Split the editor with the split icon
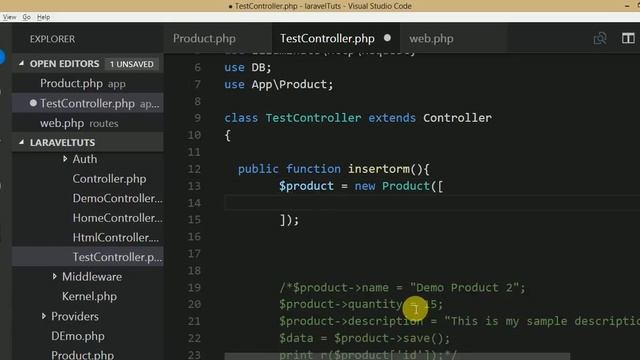The width and height of the screenshot is (640, 360). point(628,38)
